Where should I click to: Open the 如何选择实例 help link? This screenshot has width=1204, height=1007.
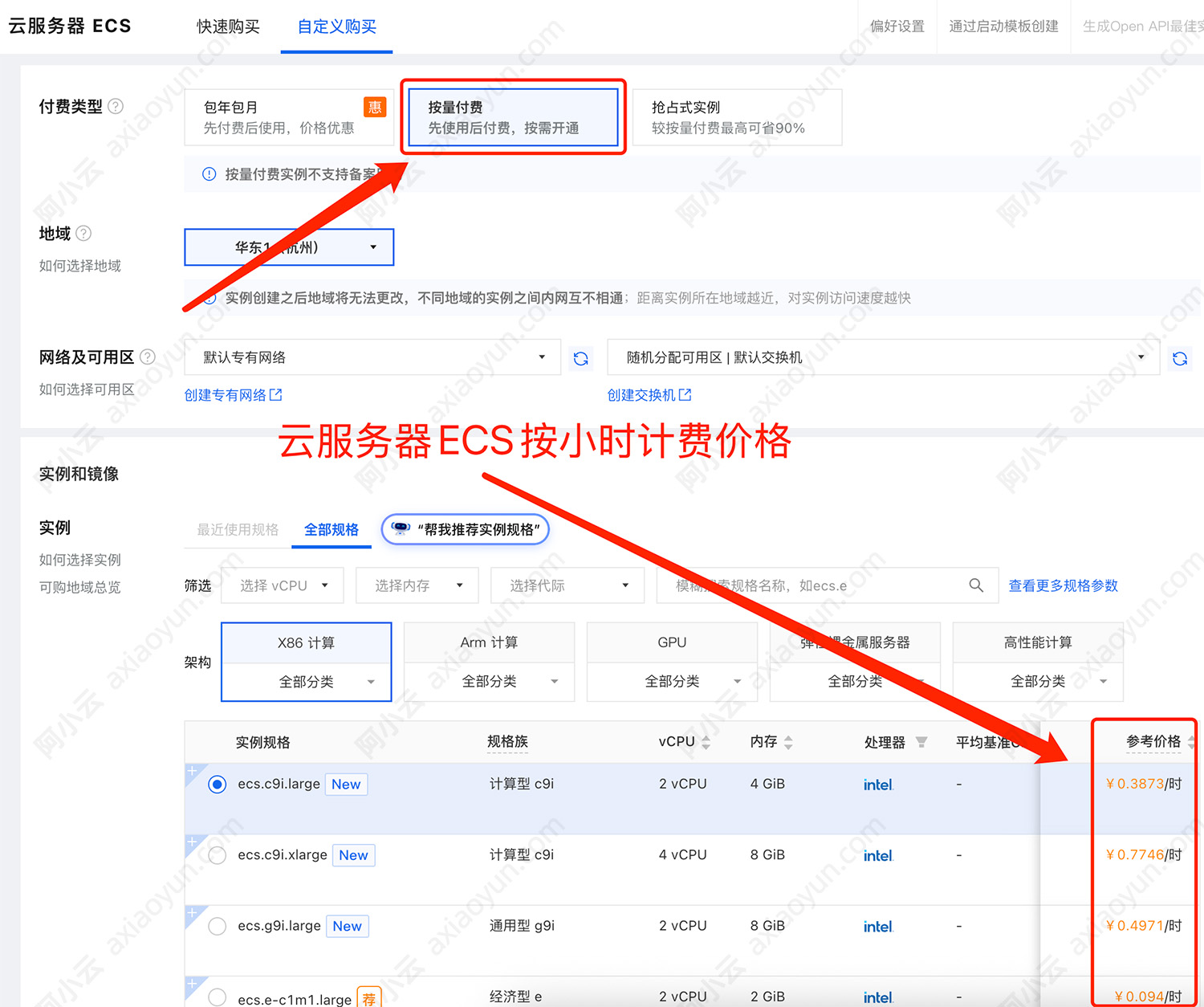(80, 560)
